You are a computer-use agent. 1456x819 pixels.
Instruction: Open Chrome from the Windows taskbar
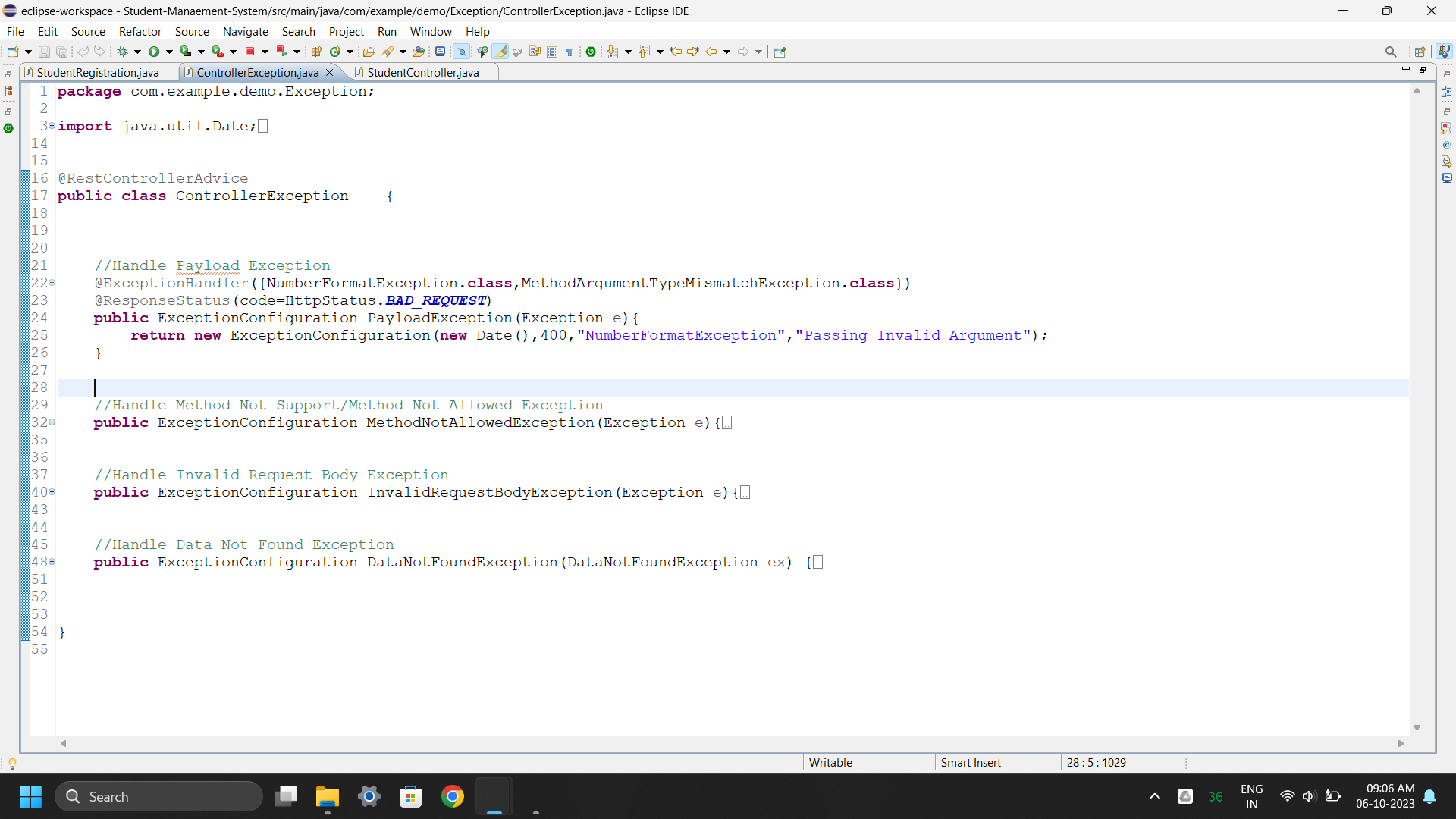(x=453, y=796)
